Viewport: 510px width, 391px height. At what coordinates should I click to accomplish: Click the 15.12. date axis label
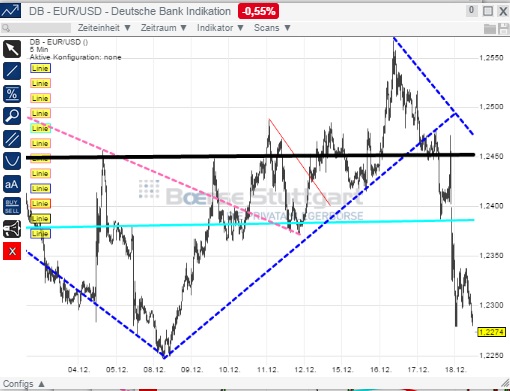343,370
